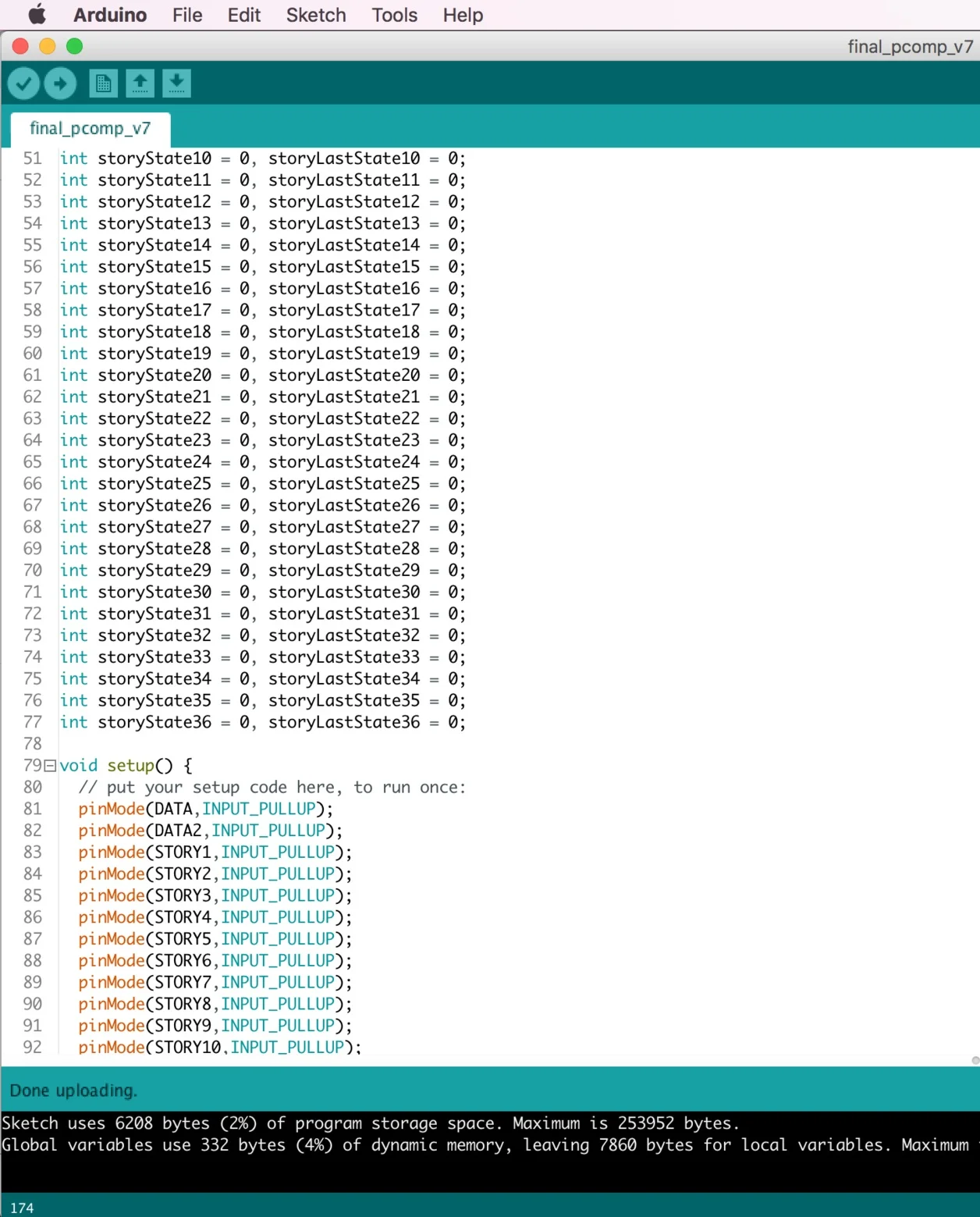Screen dimensions: 980x1217
Task: Click pinMode(DATA,INPUT_PULLUP) line
Action: click(x=206, y=809)
